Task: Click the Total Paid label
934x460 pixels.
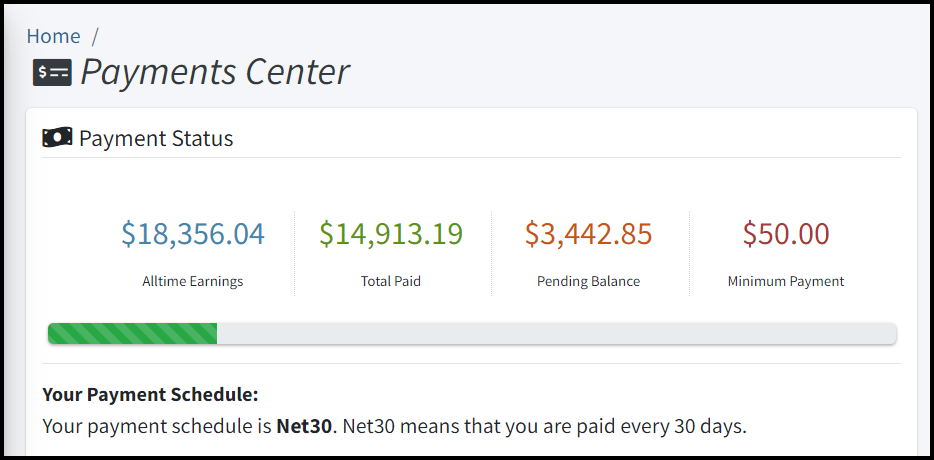Action: [x=391, y=281]
